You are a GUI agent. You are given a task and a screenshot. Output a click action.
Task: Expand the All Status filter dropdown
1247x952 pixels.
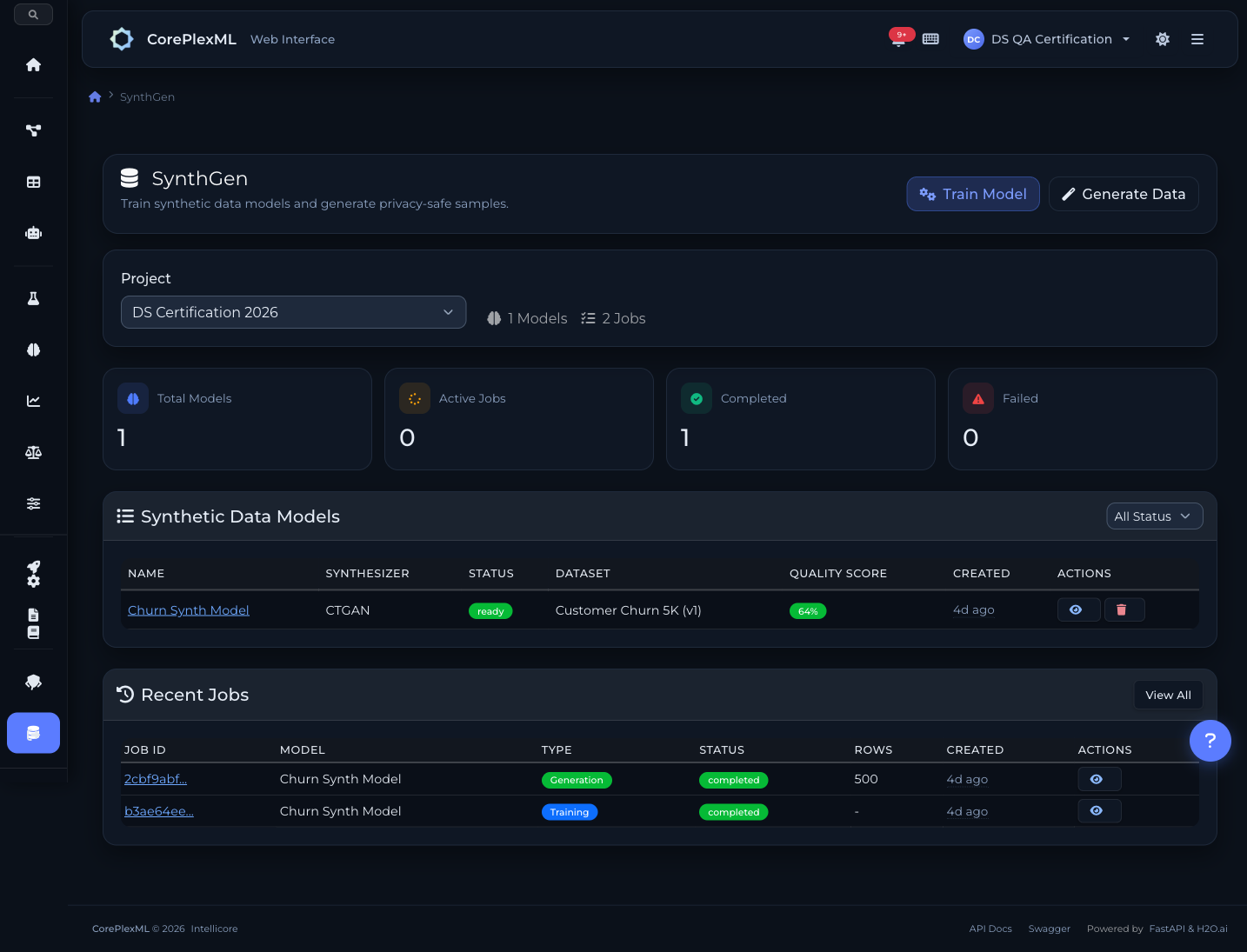(x=1153, y=516)
